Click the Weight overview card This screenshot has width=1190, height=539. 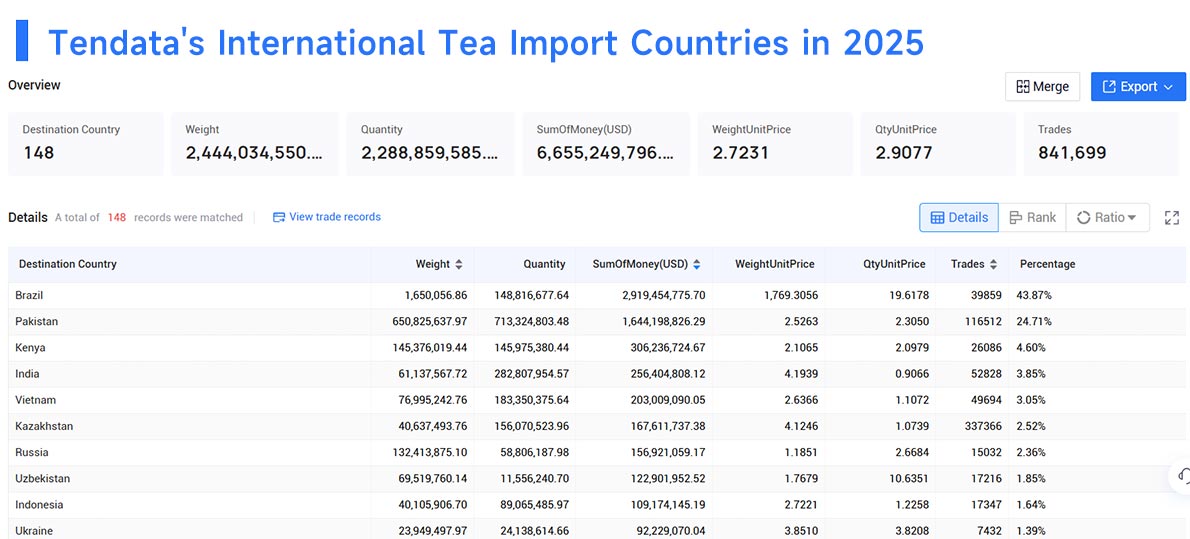coord(254,144)
